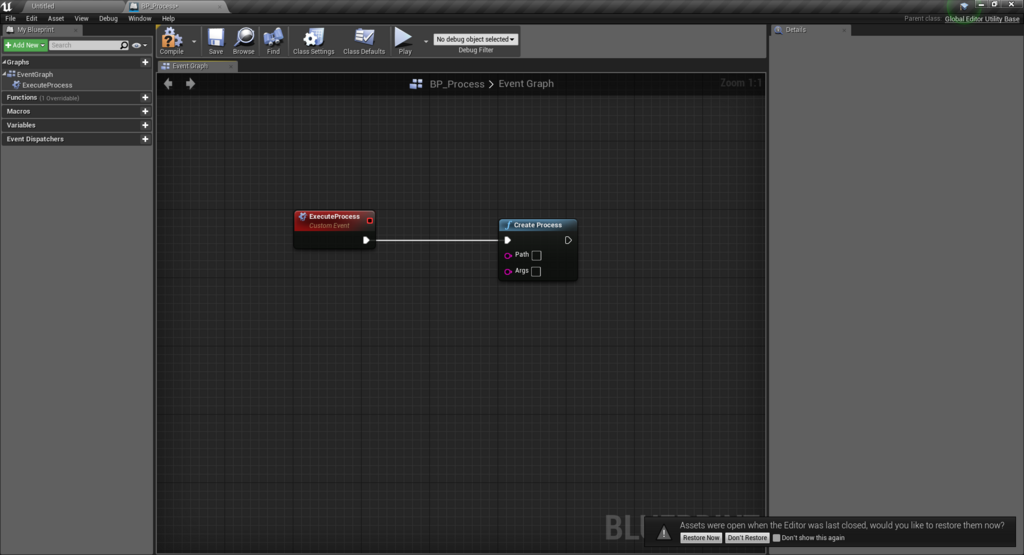Click the Unreal Engine logo icon
The image size is (1024, 555).
(7, 6)
